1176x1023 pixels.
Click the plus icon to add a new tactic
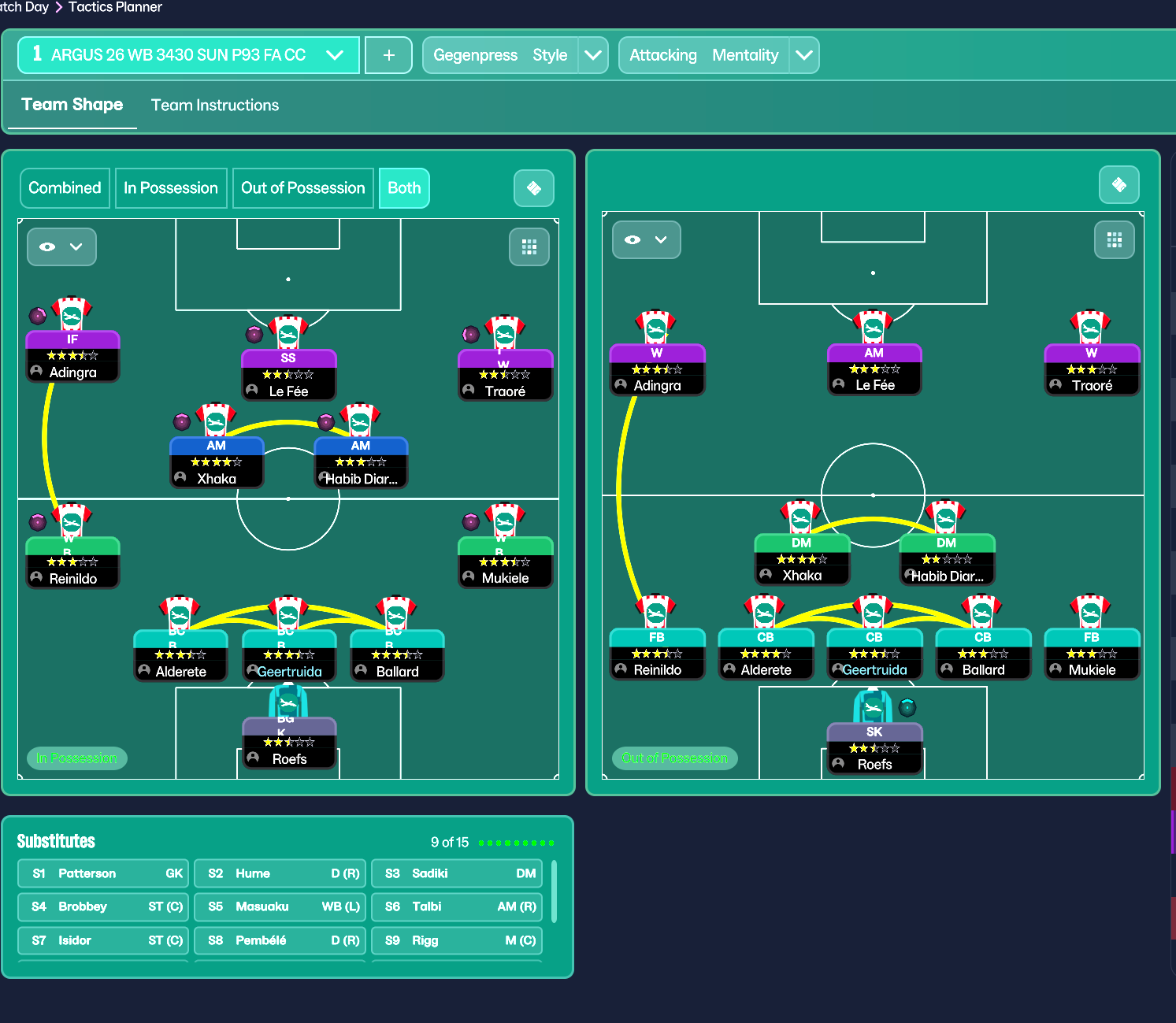pos(388,55)
